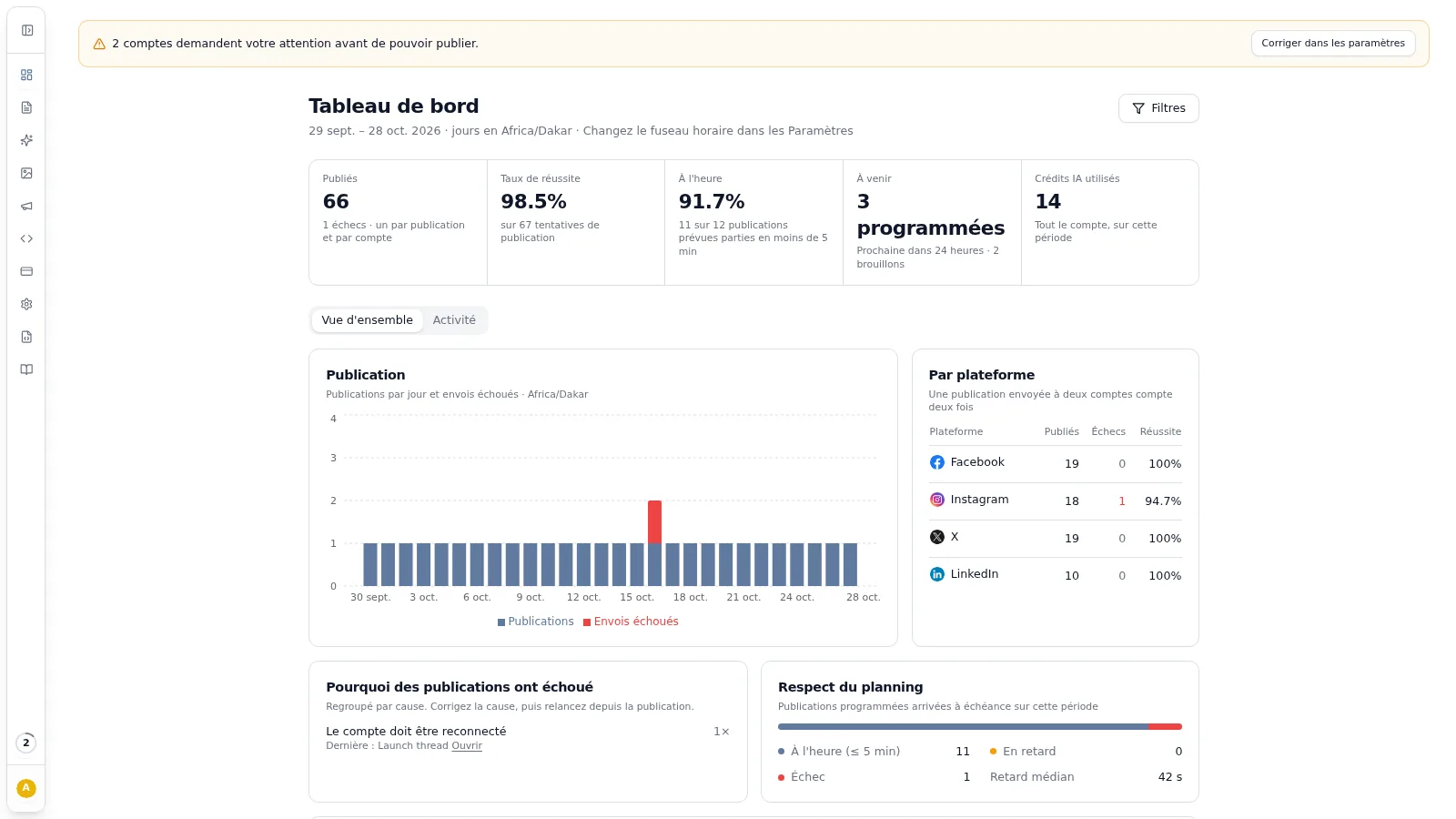
Task: Open the Ouvrir link for Launch thread
Action: coord(467,745)
